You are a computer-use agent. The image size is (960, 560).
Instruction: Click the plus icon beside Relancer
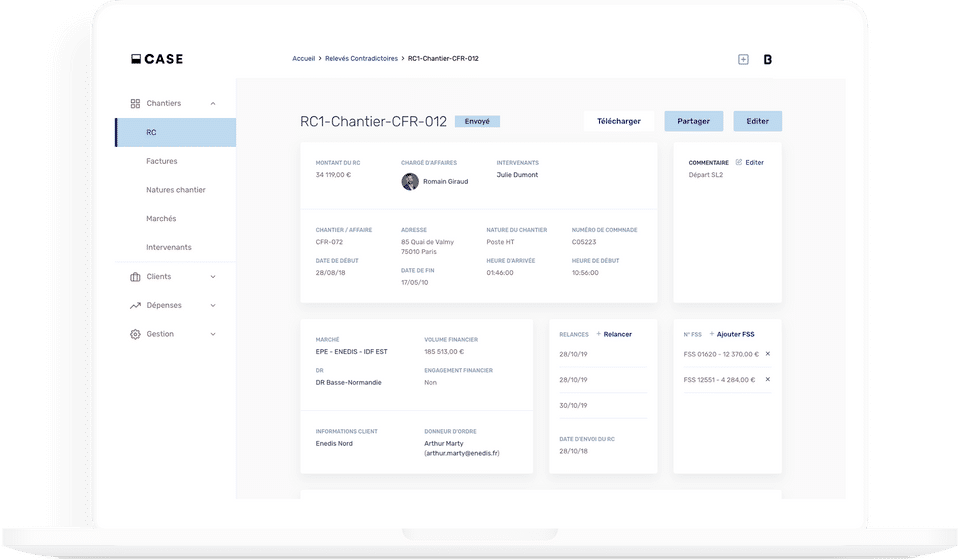[x=599, y=334]
